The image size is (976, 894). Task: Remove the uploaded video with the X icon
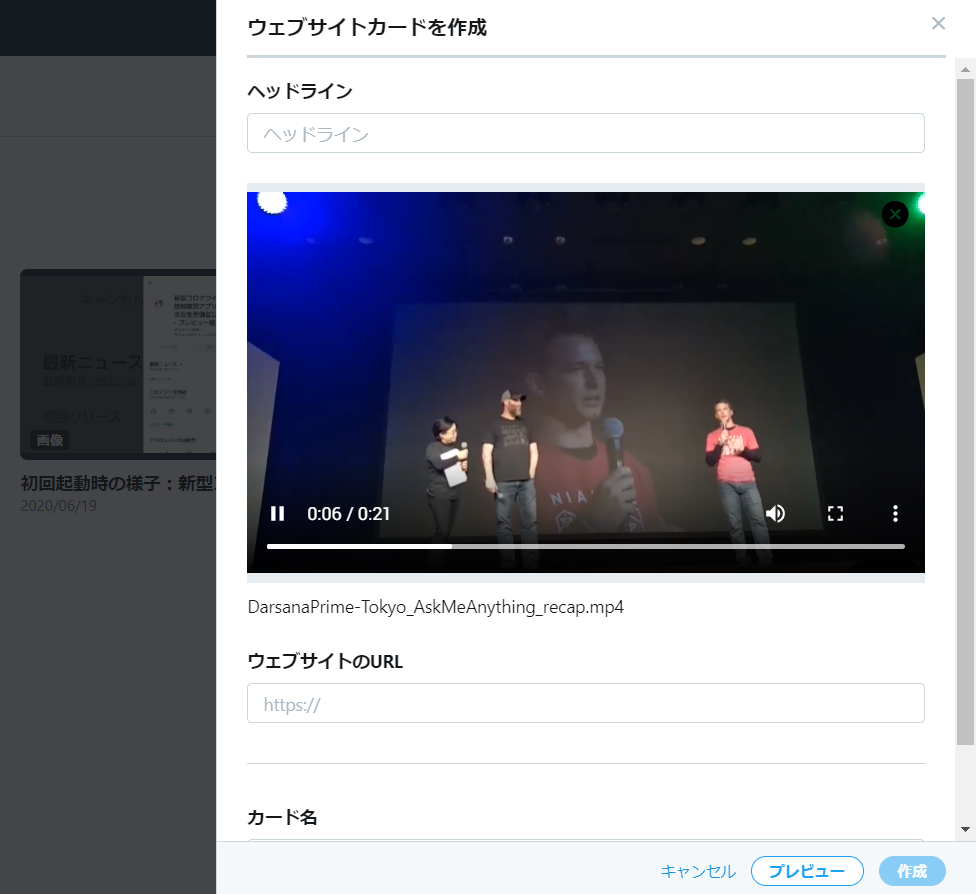coord(895,215)
